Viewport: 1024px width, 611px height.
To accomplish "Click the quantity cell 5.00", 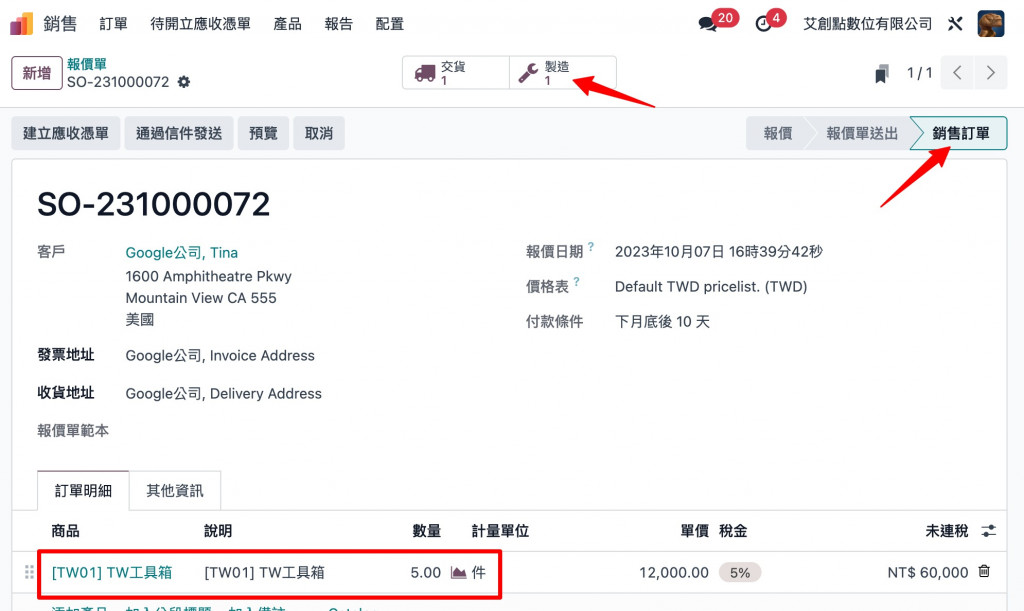I will pos(426,572).
